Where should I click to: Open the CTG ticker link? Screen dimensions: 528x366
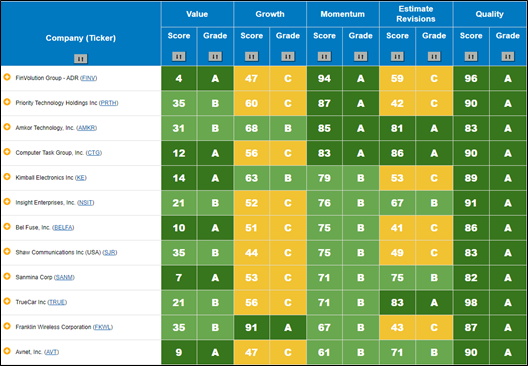click(x=94, y=153)
